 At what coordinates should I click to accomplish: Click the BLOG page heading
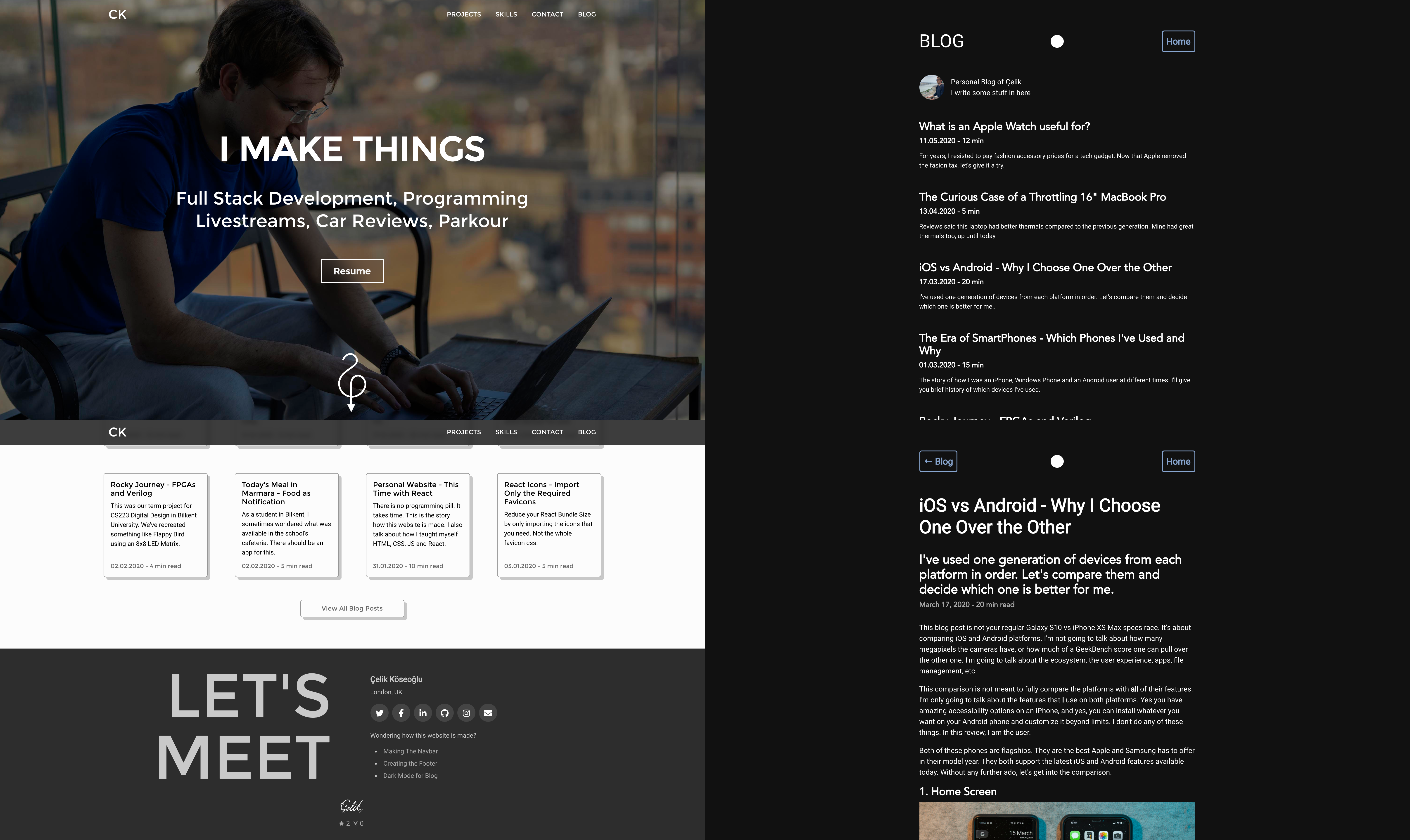941,41
